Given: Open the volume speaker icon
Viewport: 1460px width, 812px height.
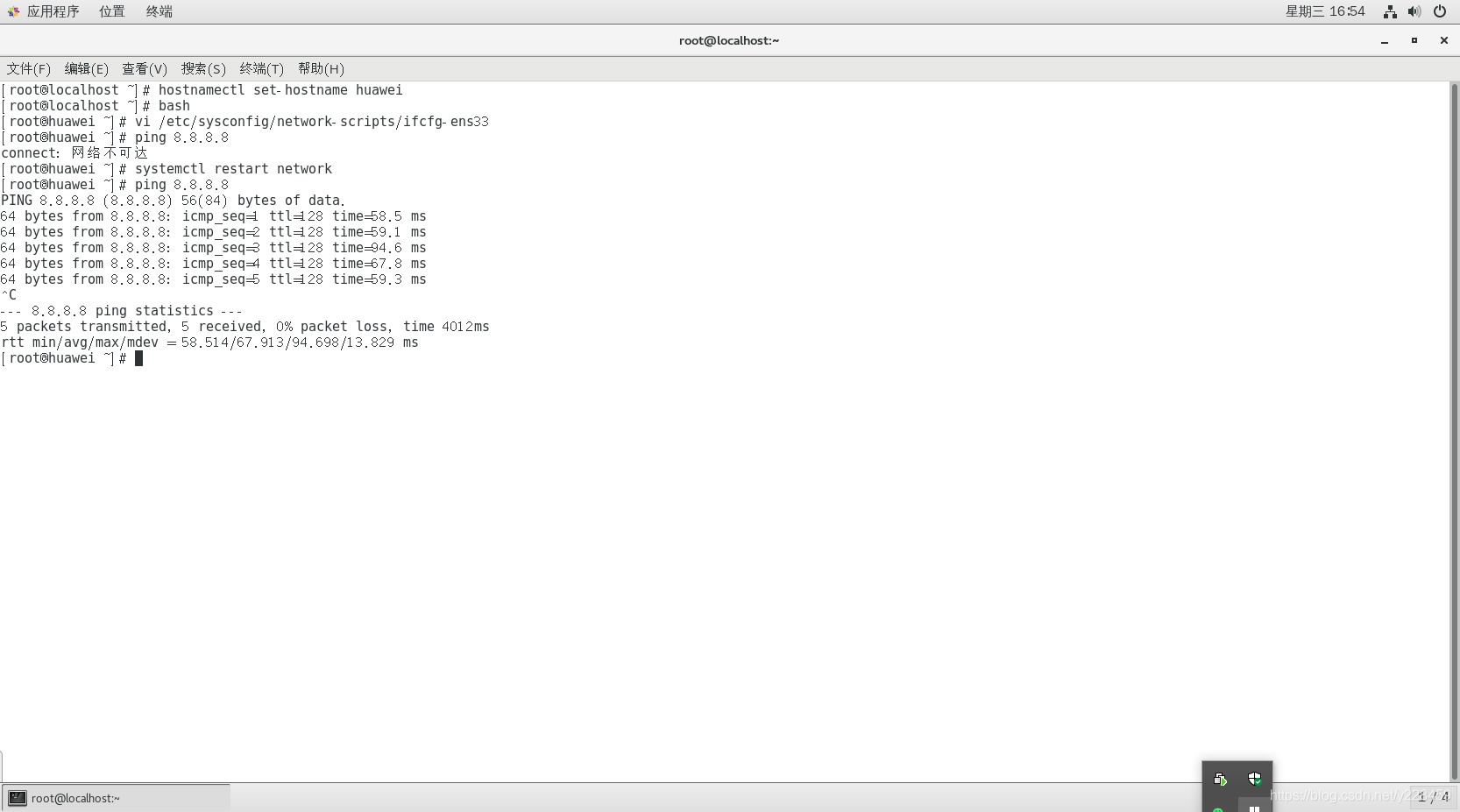Looking at the screenshot, I should (1414, 11).
